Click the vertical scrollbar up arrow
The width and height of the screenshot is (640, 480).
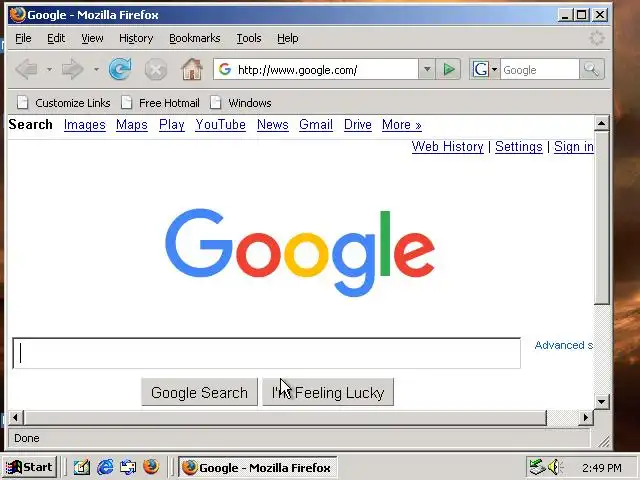tap(602, 123)
